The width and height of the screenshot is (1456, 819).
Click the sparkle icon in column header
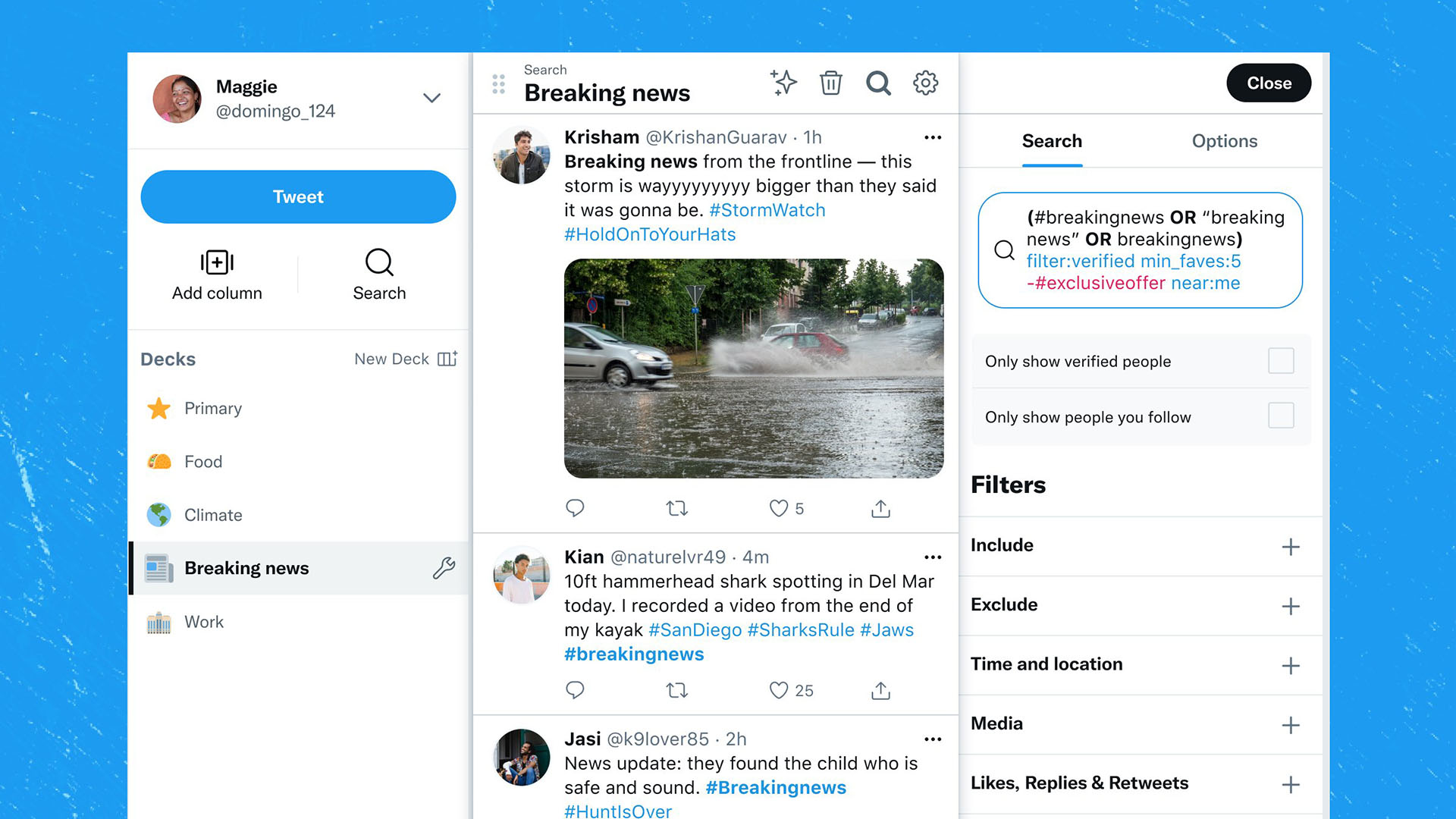click(x=783, y=83)
